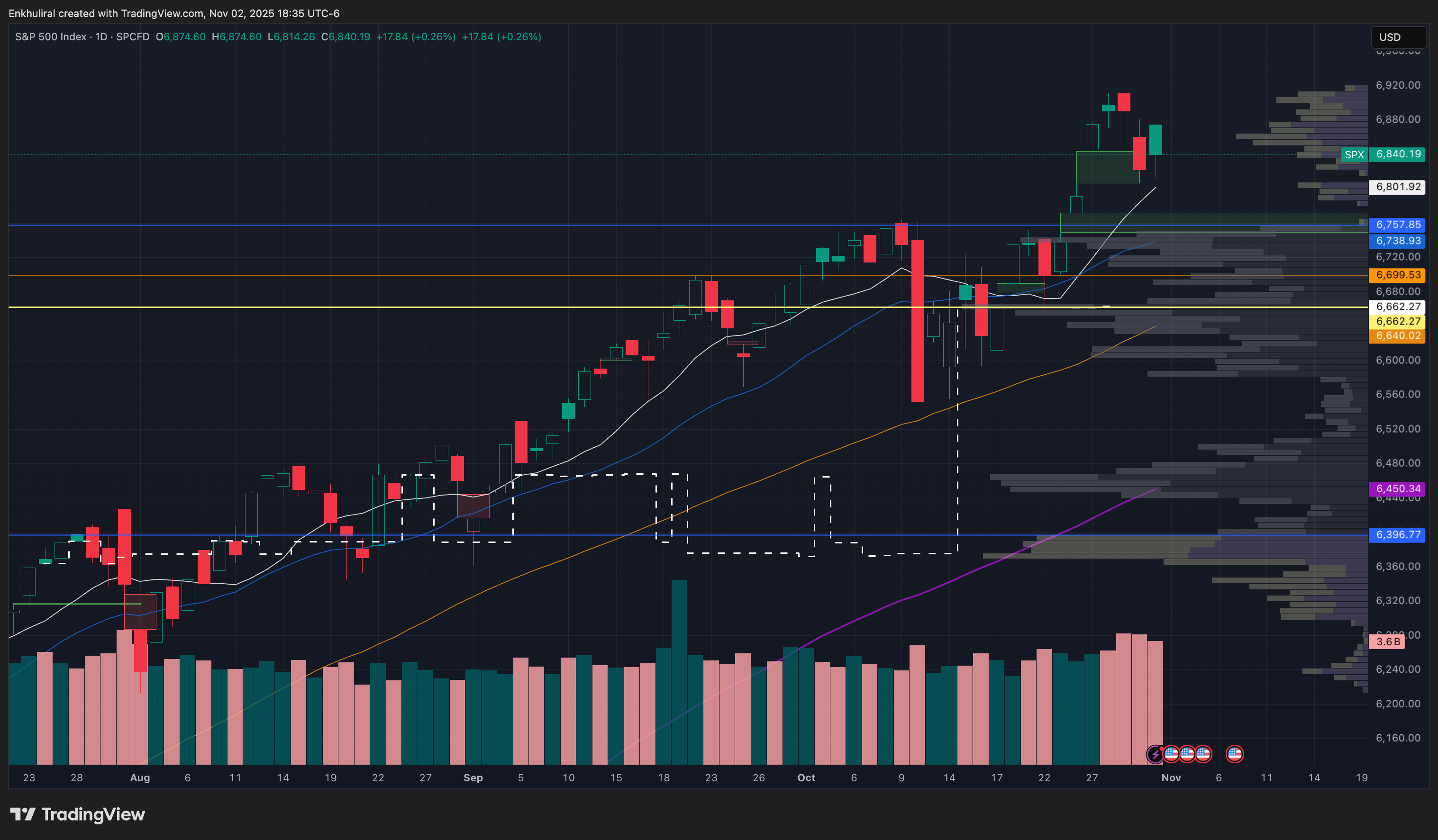
Task: Click the S&P 500 Index symbol title
Action: 50,37
